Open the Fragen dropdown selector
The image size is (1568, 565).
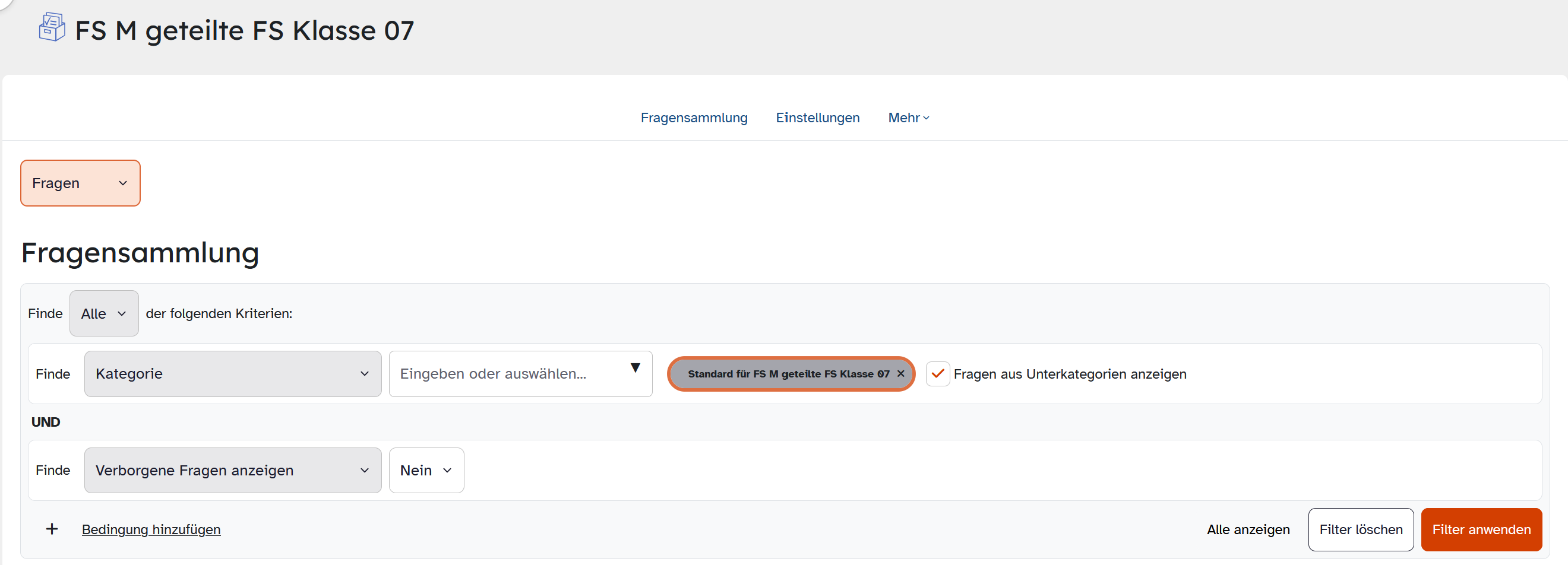tap(80, 183)
